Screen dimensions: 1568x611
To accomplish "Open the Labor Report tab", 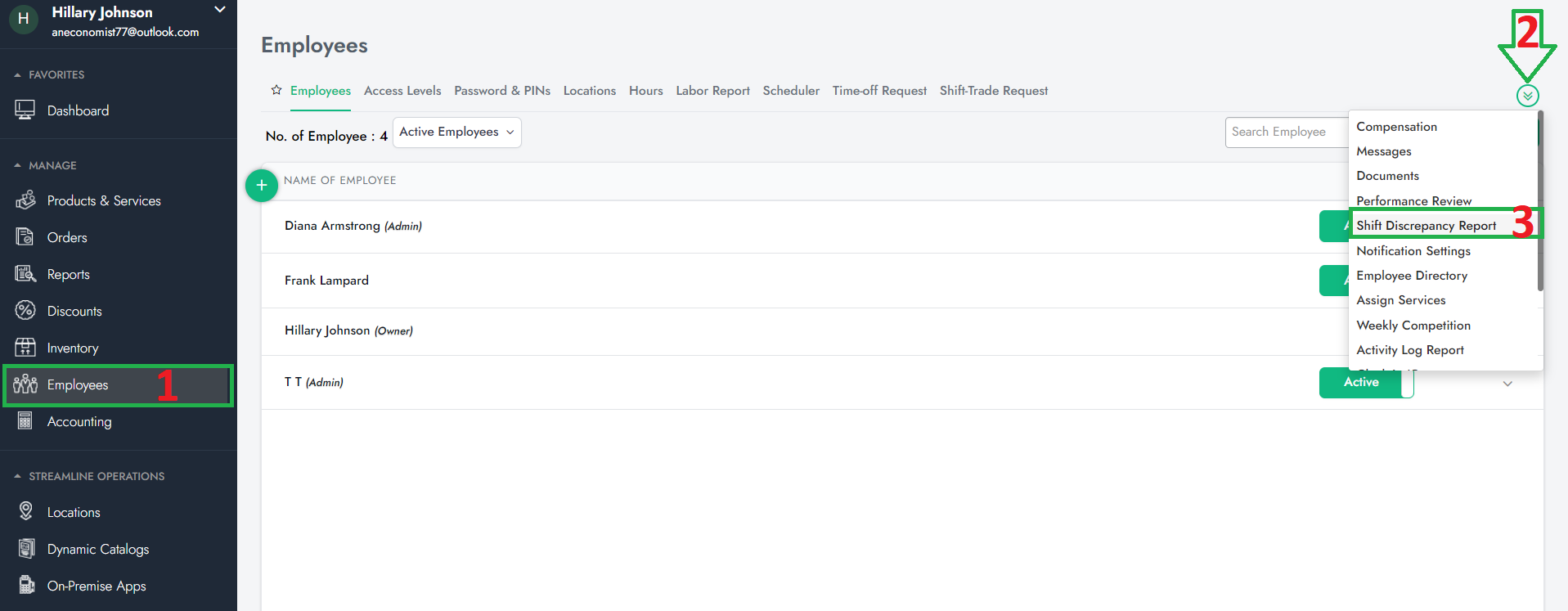I will [712, 91].
